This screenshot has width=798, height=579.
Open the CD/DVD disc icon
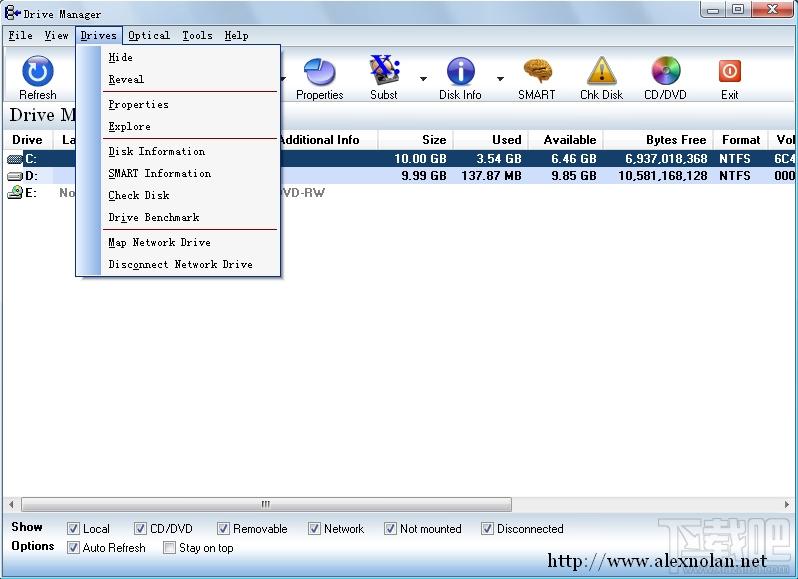coord(666,71)
